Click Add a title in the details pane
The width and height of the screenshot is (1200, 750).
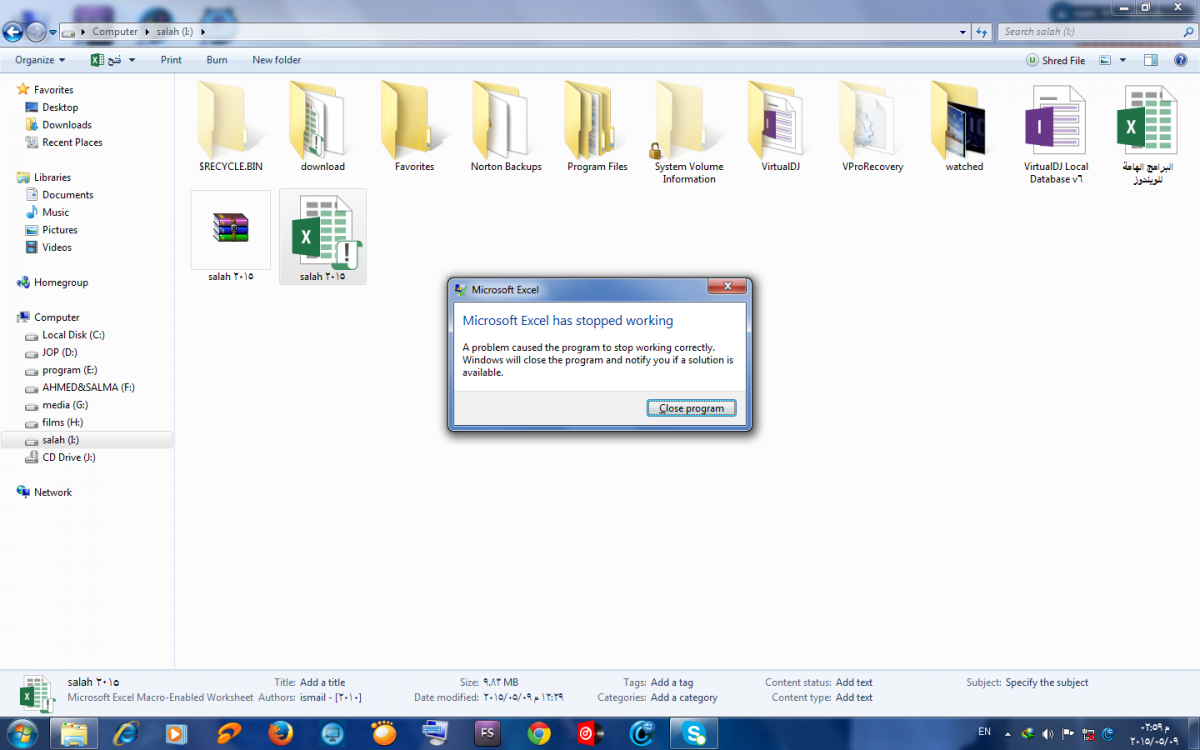pos(322,682)
